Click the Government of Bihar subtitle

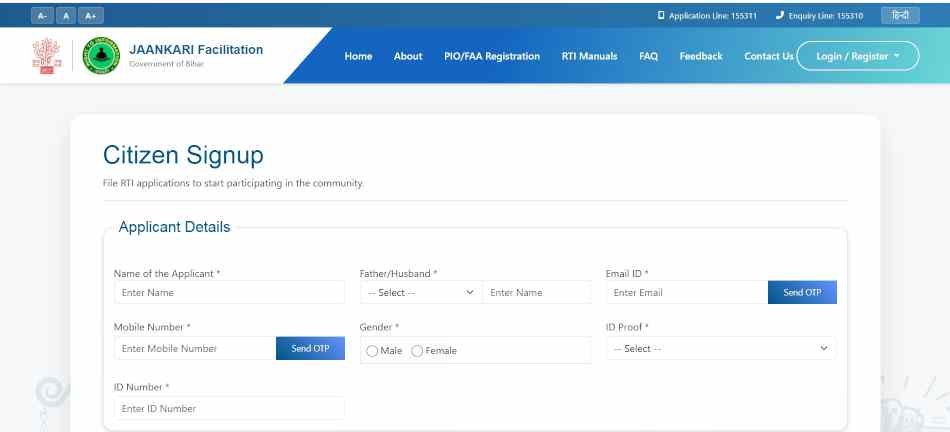click(x=167, y=64)
